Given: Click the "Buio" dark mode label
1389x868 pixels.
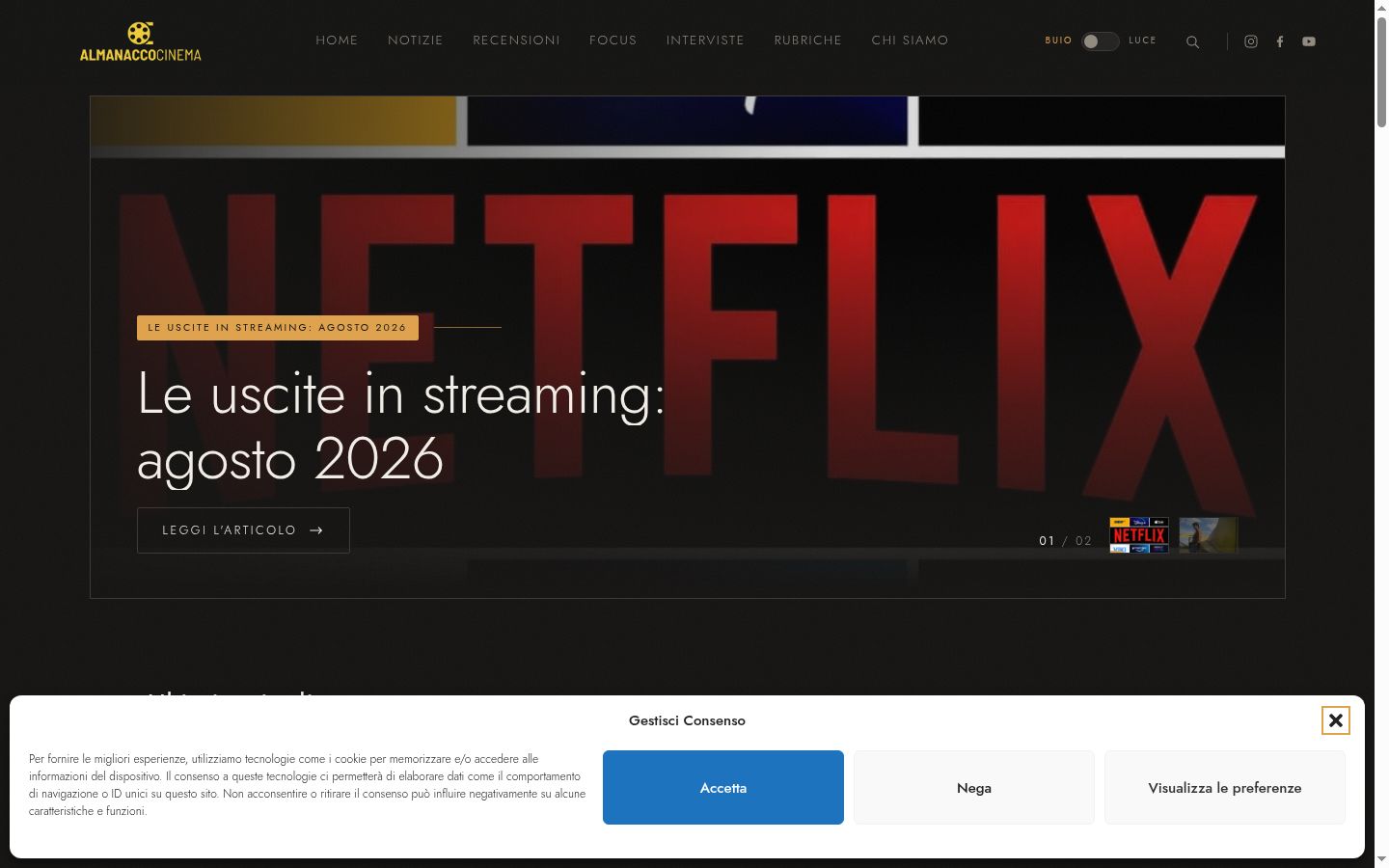Looking at the screenshot, I should pos(1058,41).
